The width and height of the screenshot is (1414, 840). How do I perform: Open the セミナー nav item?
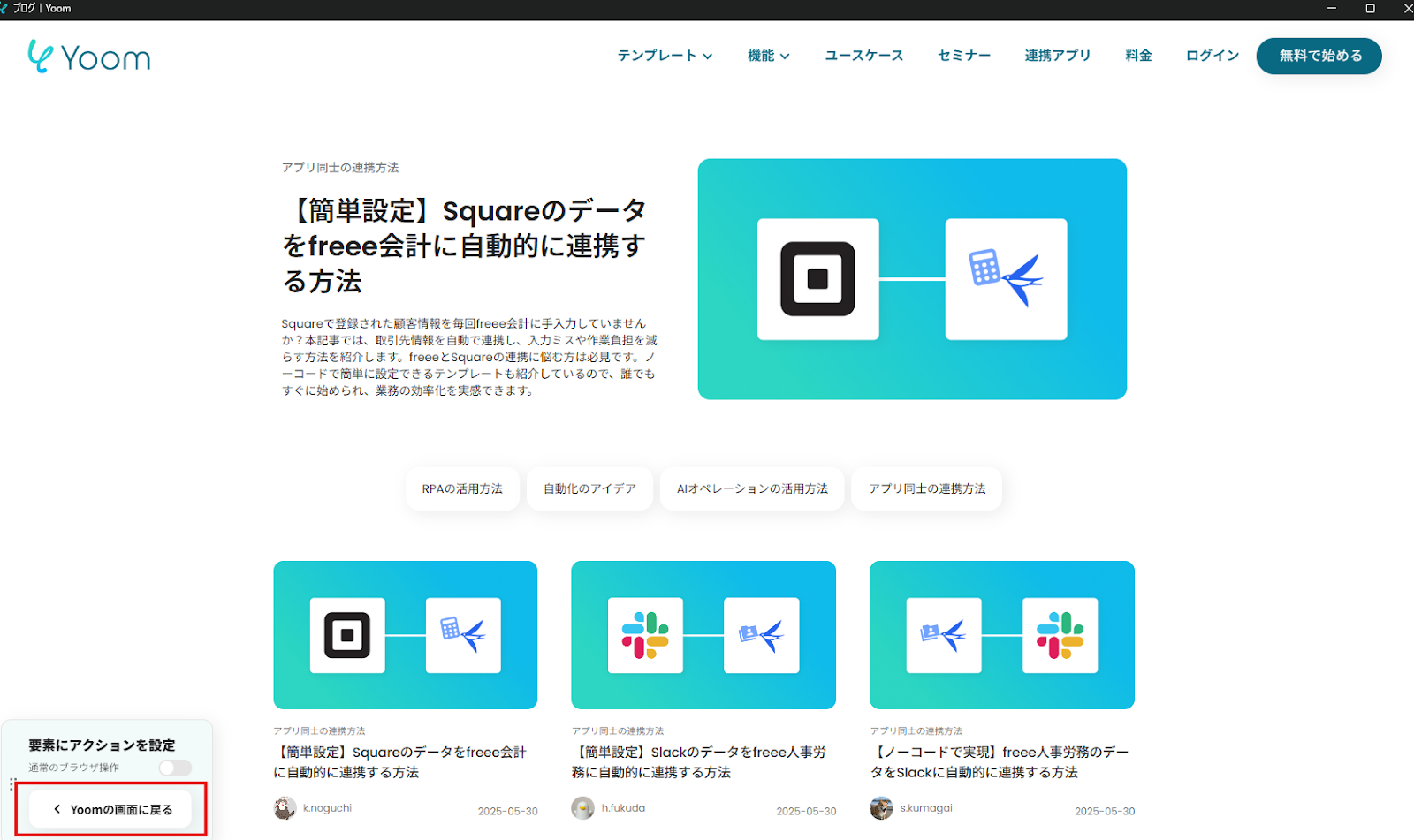coord(964,56)
